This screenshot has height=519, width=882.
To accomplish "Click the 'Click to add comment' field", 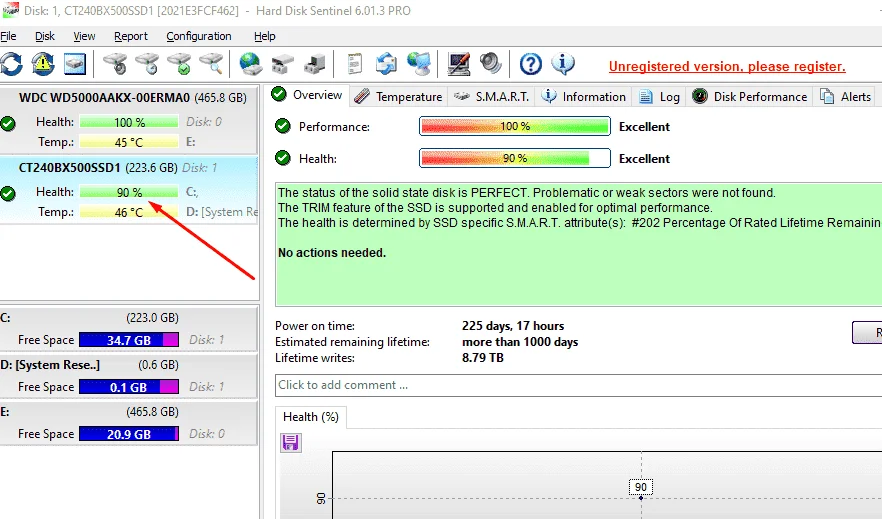I will point(578,385).
